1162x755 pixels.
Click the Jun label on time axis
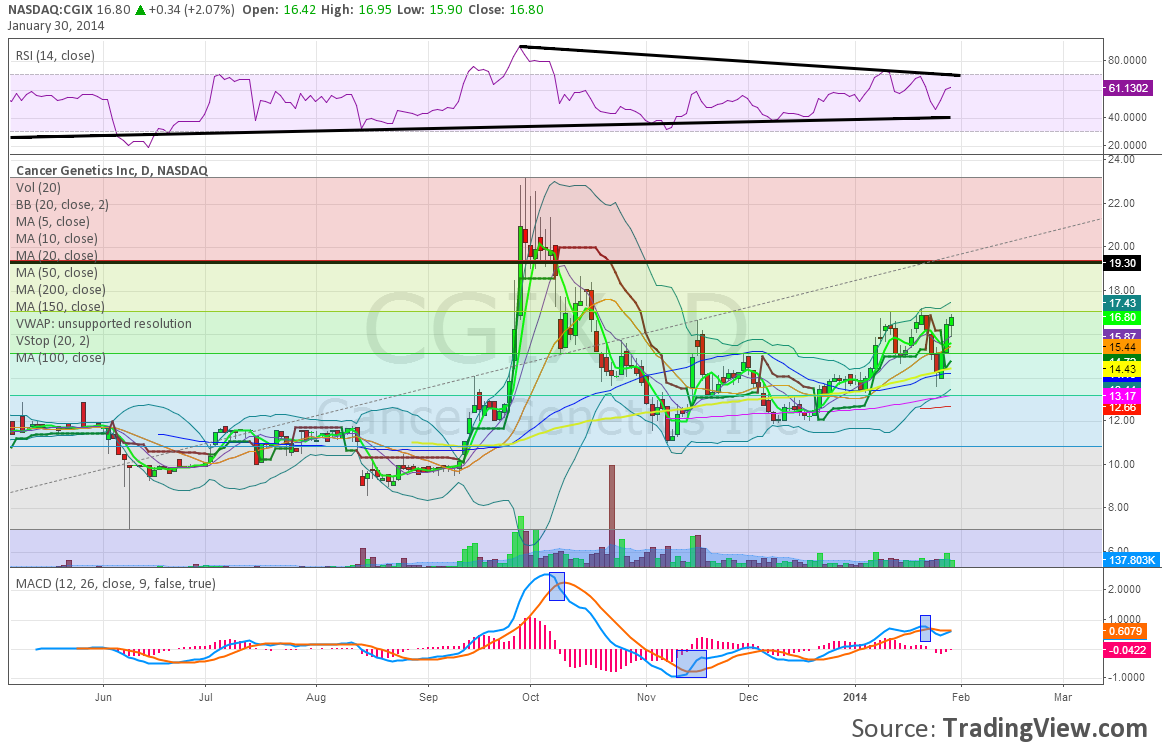click(103, 697)
